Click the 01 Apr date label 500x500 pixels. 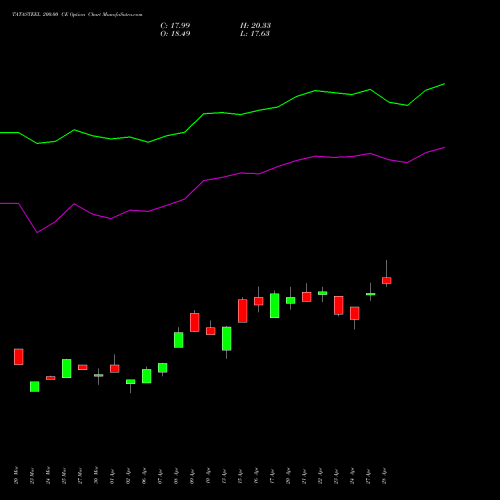tap(112, 477)
